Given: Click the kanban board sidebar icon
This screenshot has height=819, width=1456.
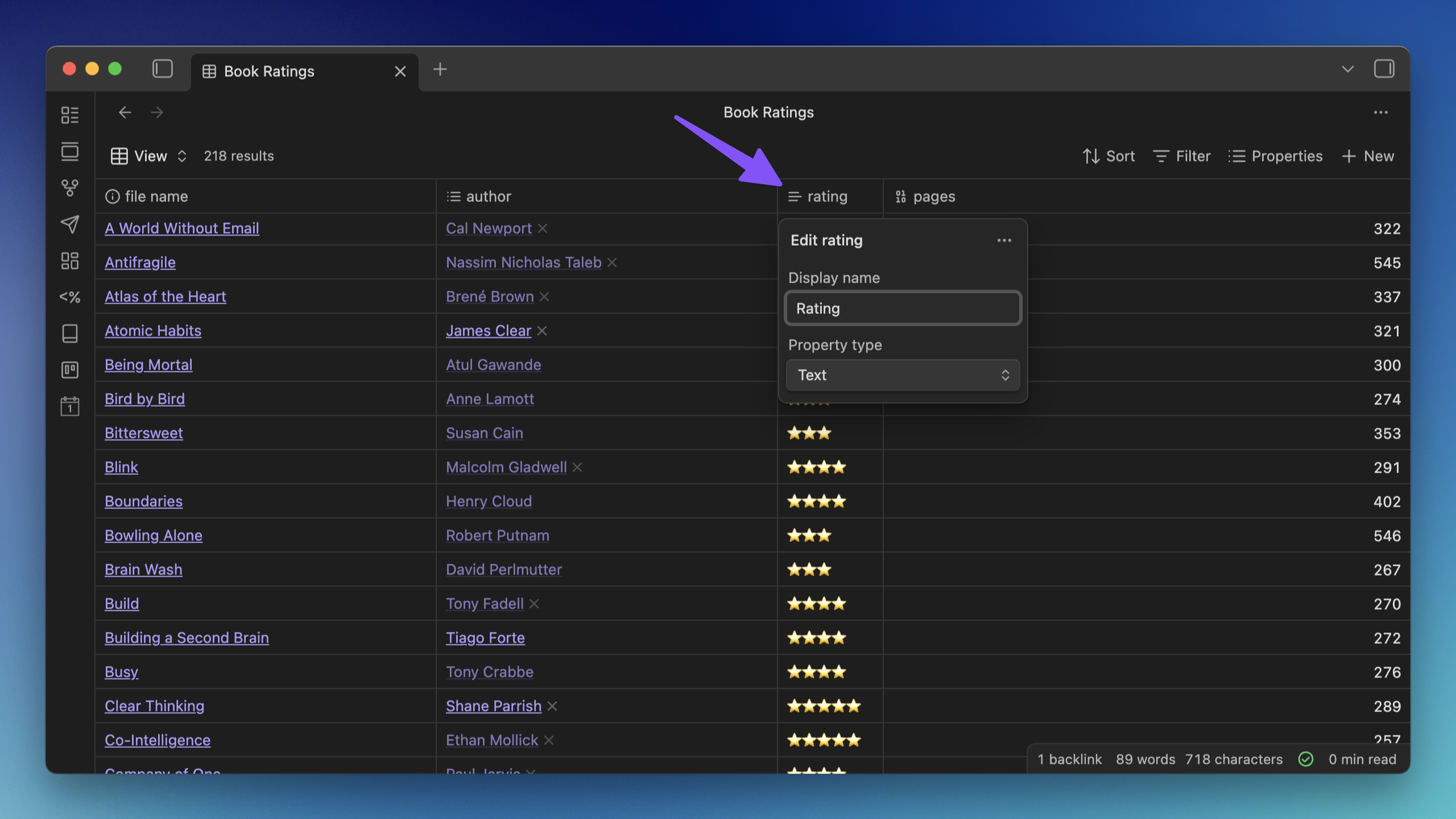Looking at the screenshot, I should point(70,370).
